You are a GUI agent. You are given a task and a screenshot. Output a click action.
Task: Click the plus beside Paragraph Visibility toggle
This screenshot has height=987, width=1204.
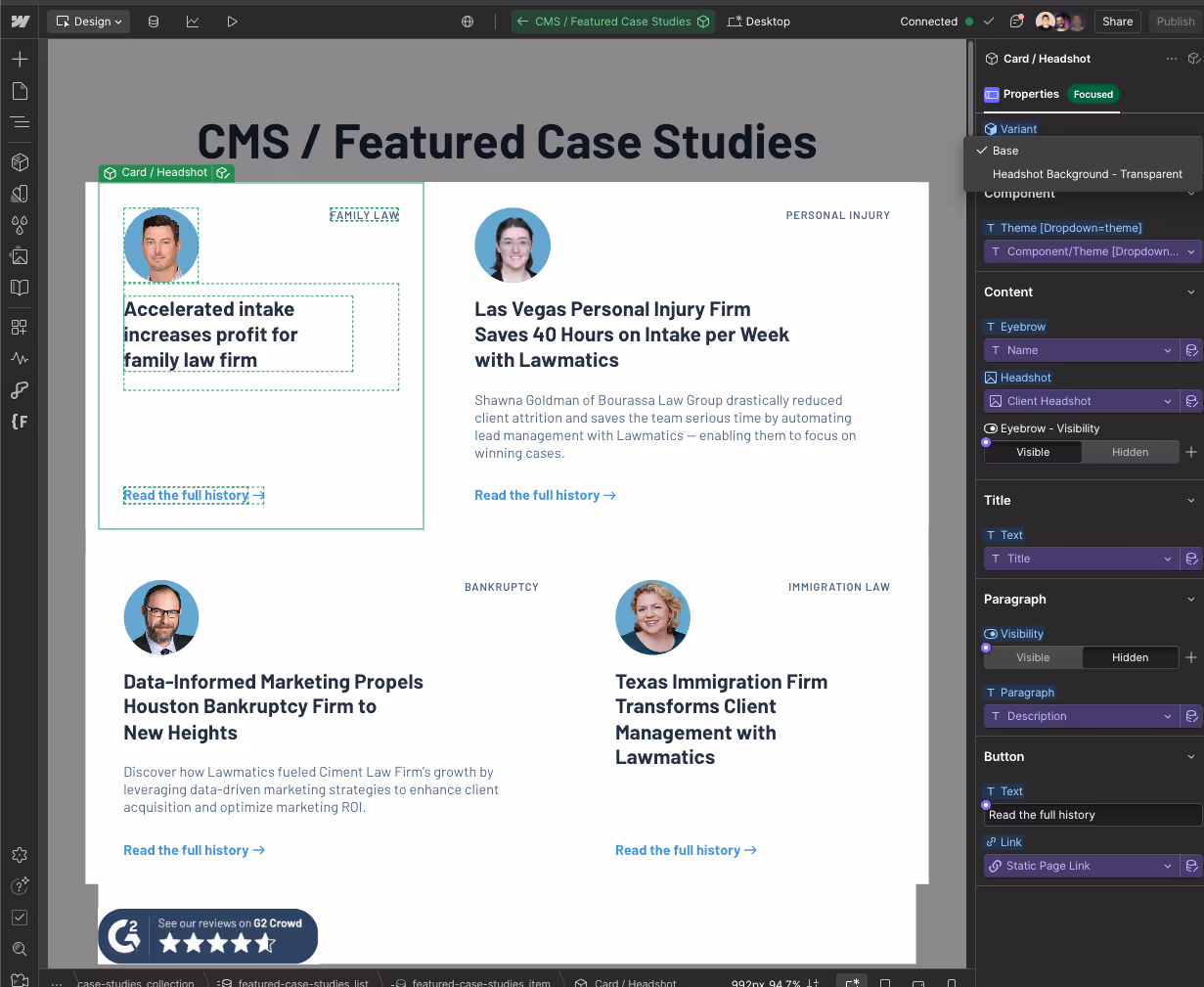[x=1191, y=657]
